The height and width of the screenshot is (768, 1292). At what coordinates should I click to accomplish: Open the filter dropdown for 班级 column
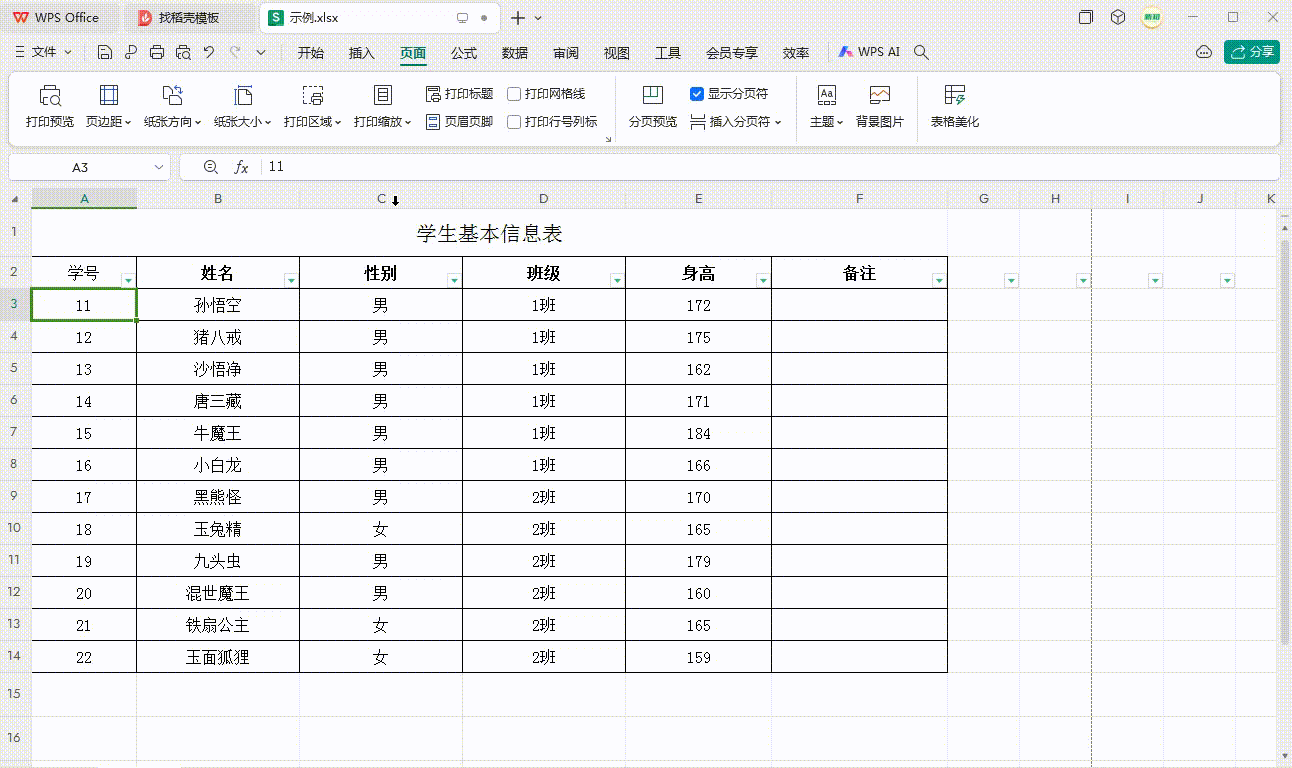tap(617, 281)
